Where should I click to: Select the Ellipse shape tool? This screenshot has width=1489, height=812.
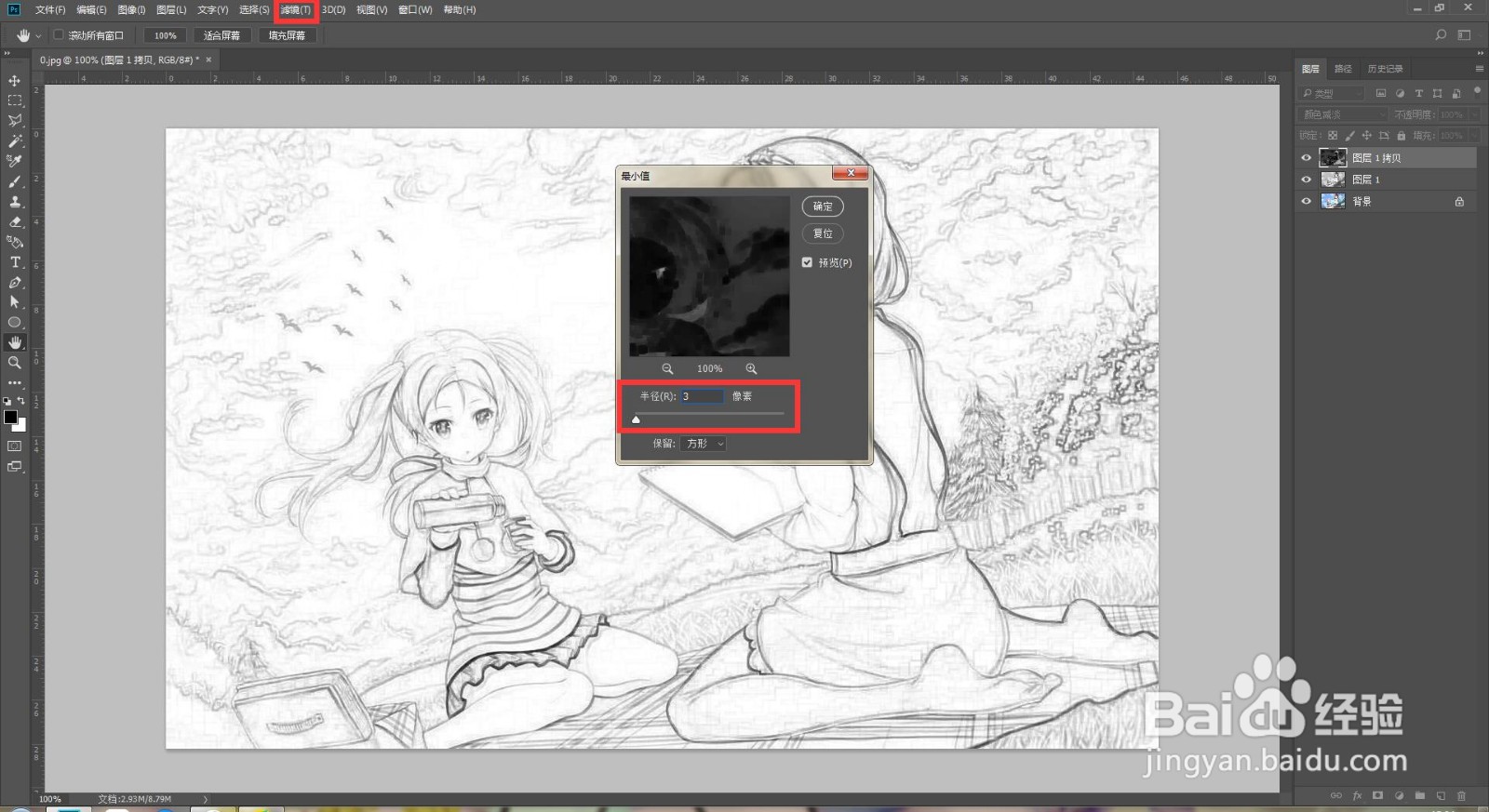(15, 323)
